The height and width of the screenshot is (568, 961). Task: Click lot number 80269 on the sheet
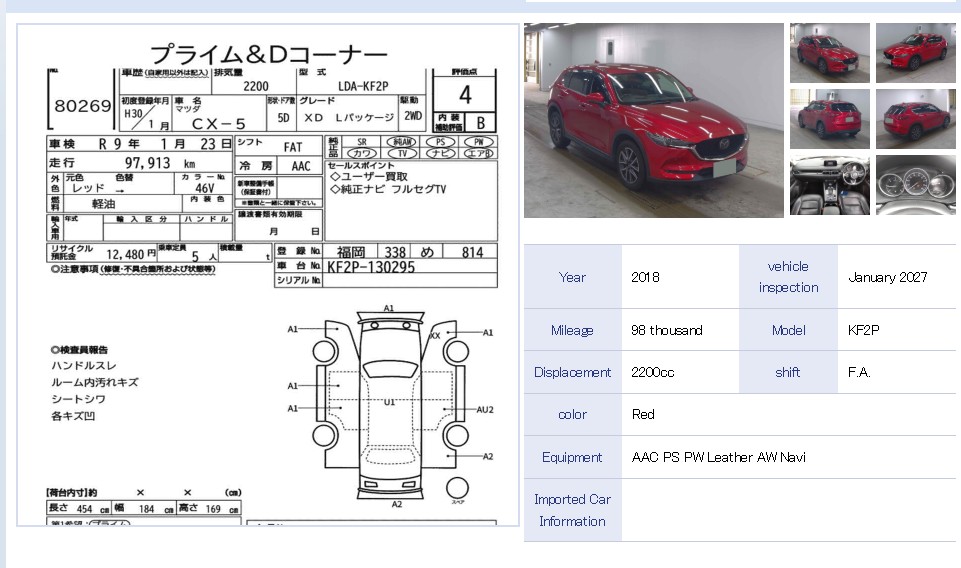83,106
